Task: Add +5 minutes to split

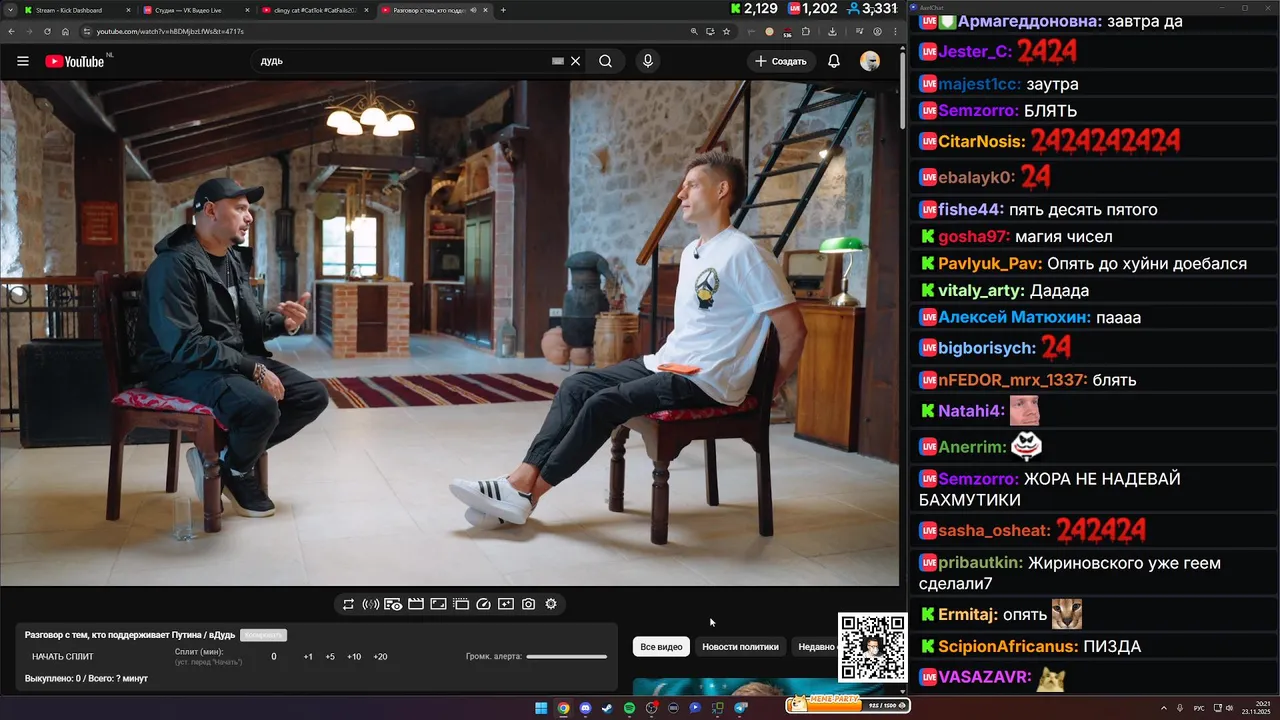Action: click(x=330, y=657)
